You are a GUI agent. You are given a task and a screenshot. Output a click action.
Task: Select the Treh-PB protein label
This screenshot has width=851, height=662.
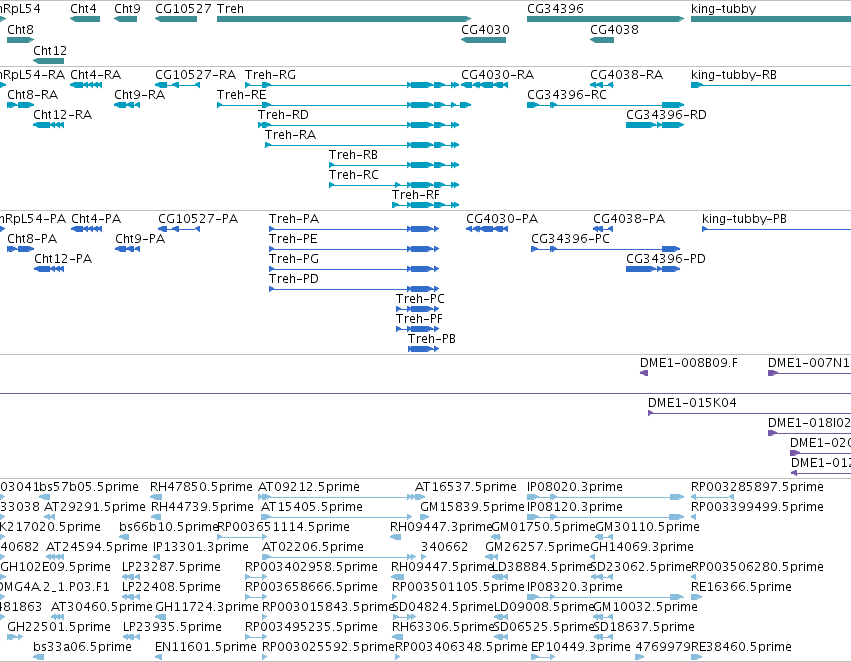click(x=431, y=339)
